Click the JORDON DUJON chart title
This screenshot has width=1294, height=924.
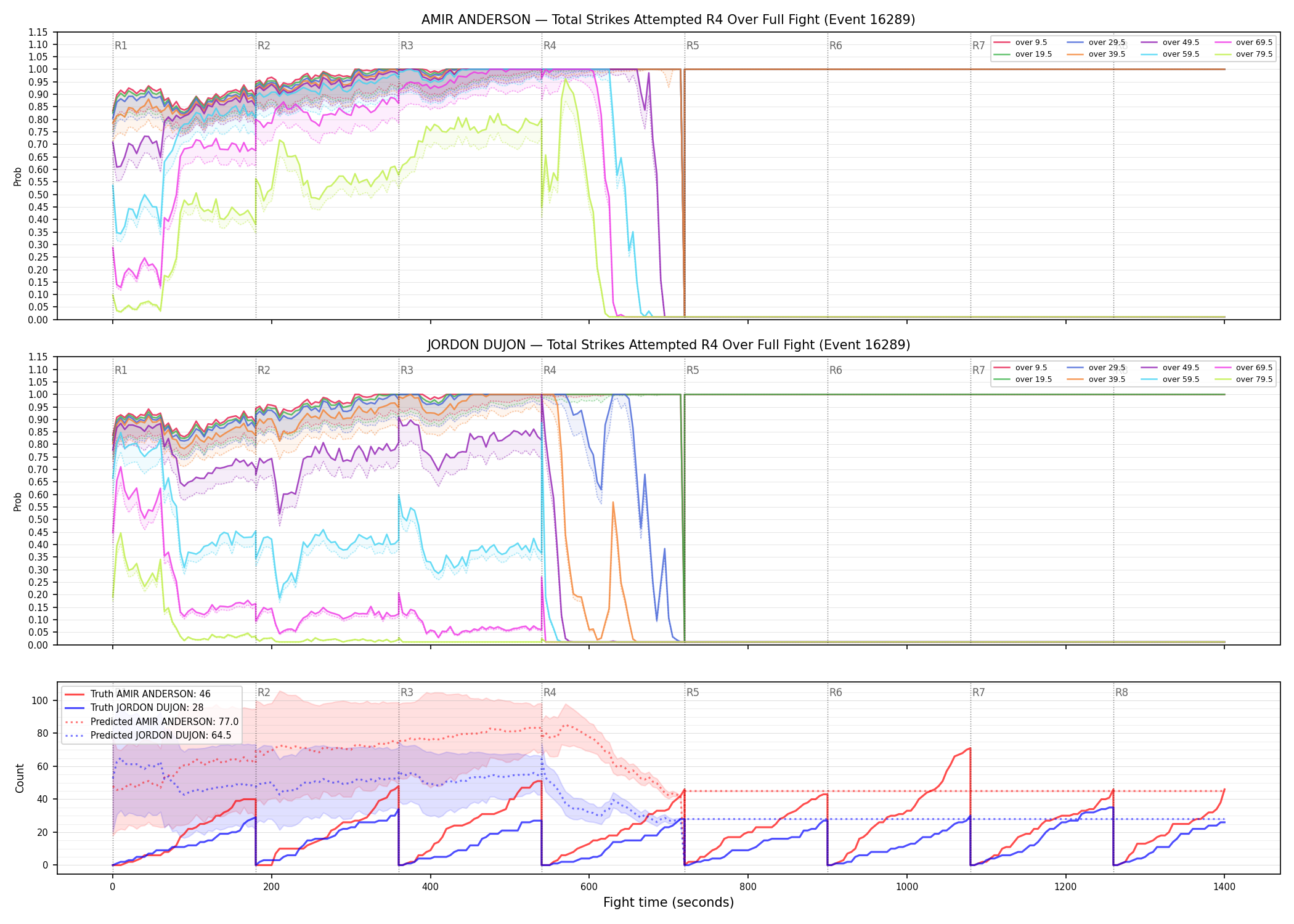click(668, 345)
